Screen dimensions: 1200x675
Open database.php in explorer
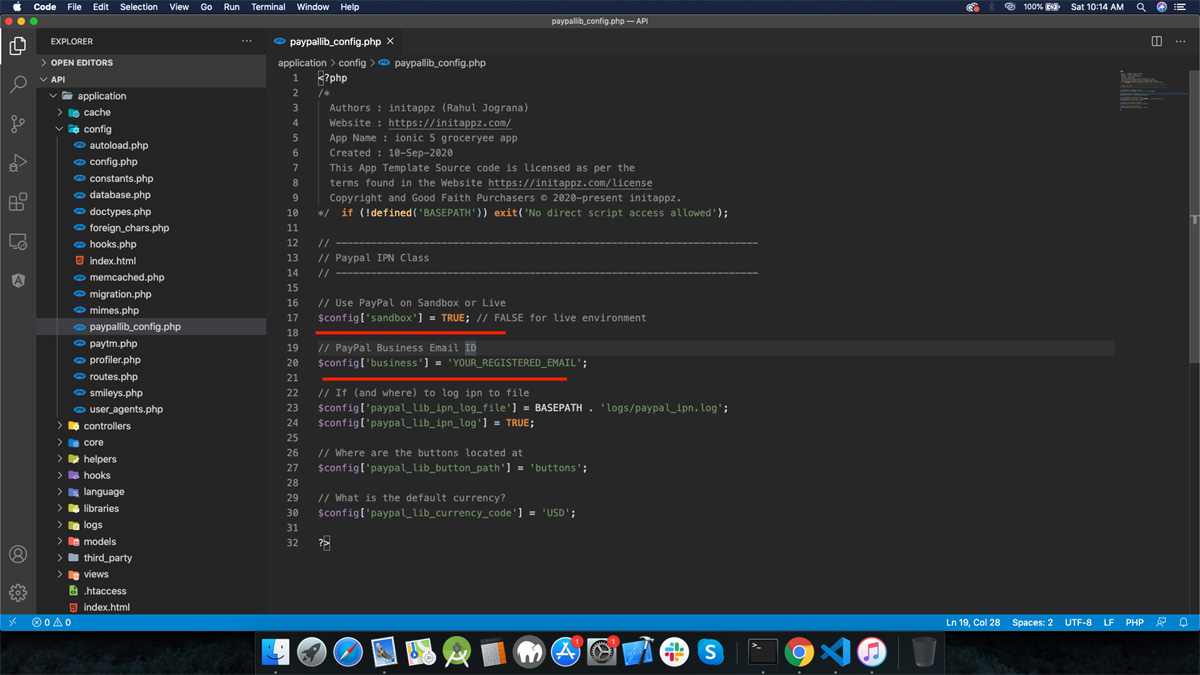tap(119, 195)
